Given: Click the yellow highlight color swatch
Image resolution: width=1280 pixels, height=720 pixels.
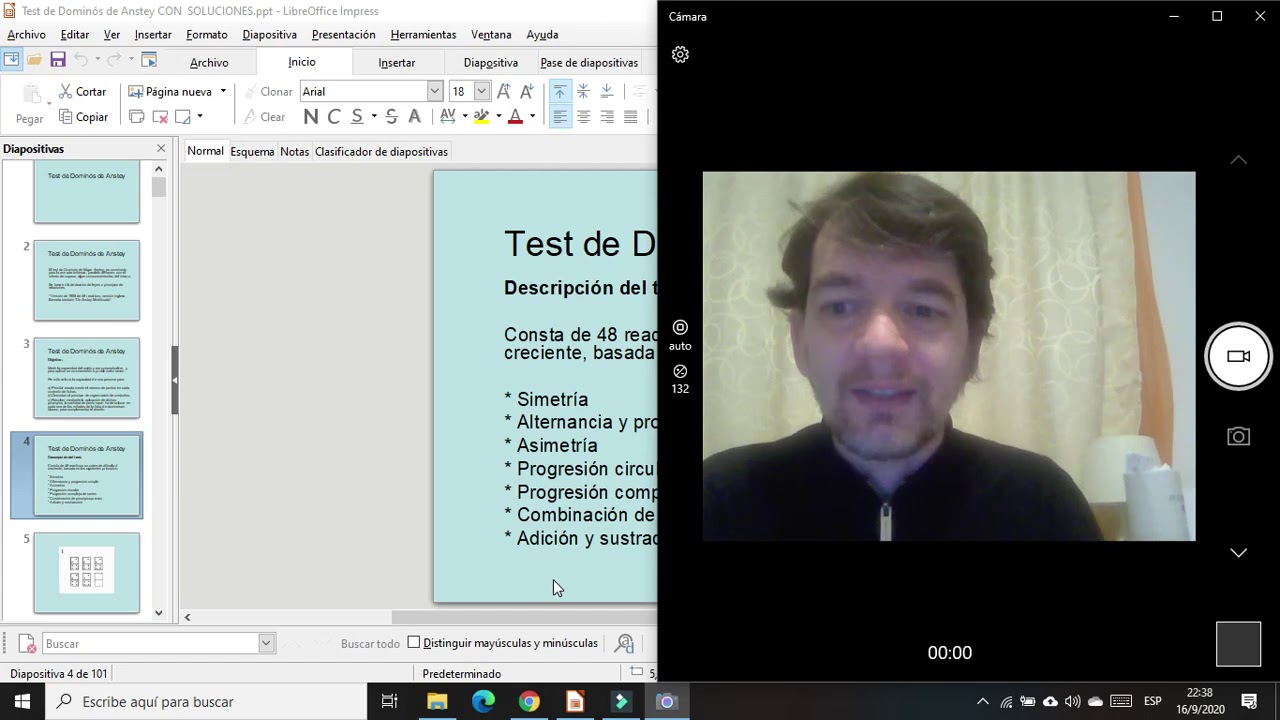Looking at the screenshot, I should pyautogui.click(x=482, y=117).
